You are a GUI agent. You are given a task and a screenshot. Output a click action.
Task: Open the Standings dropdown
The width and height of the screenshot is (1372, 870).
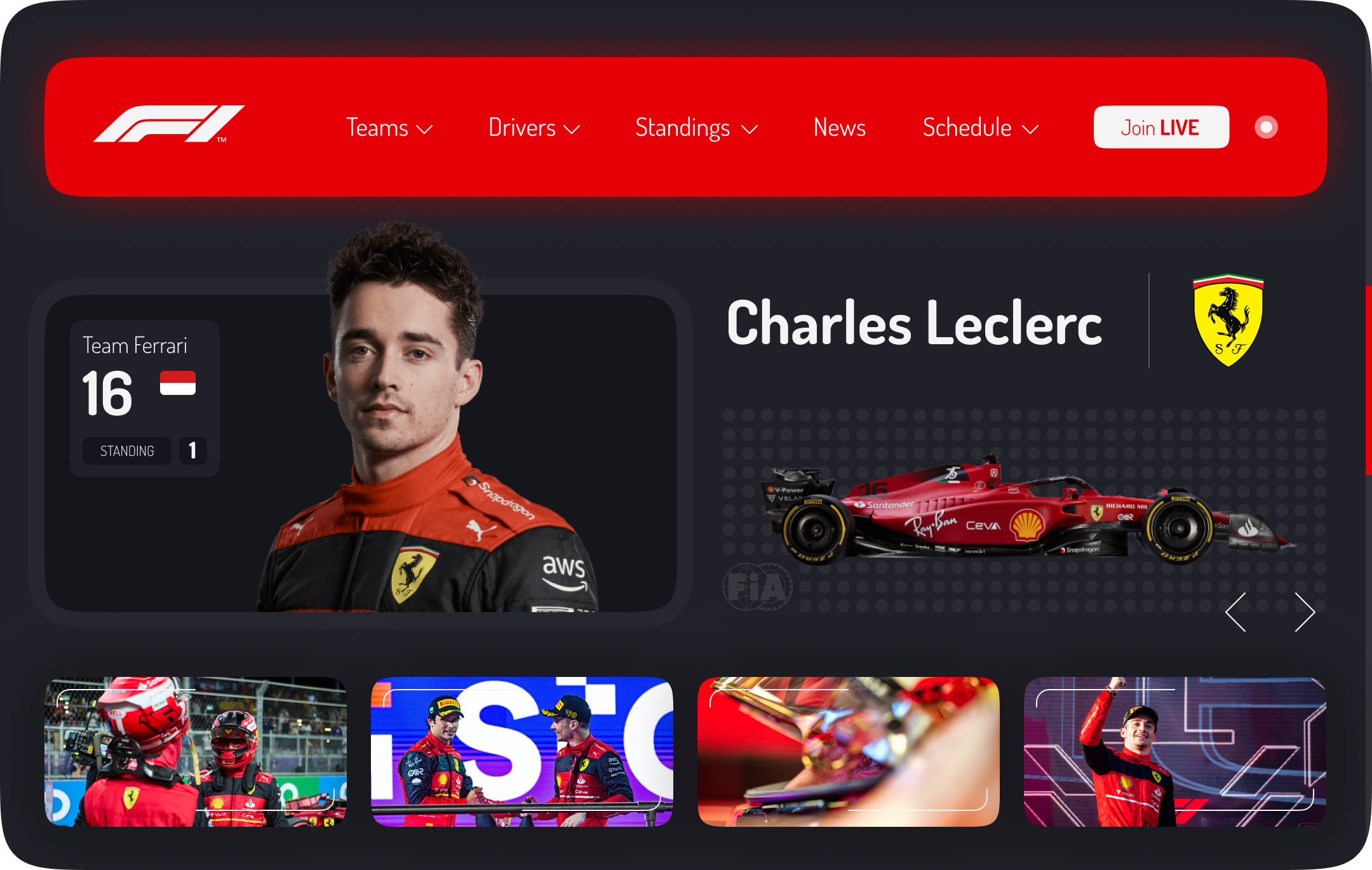[x=697, y=128]
